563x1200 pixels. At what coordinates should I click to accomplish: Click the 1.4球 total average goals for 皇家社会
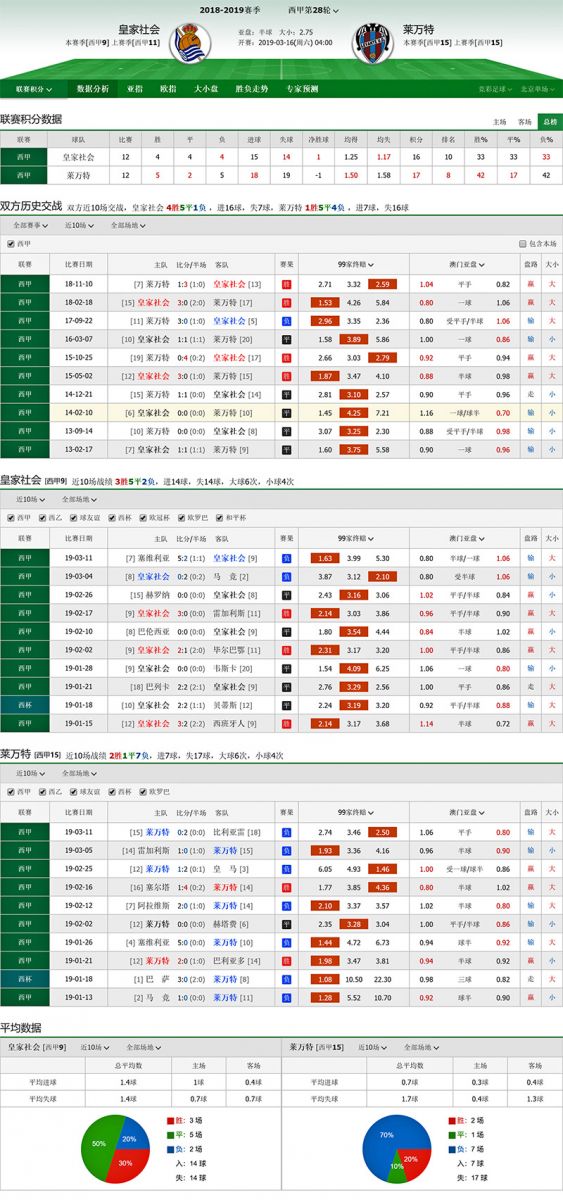click(127, 1082)
